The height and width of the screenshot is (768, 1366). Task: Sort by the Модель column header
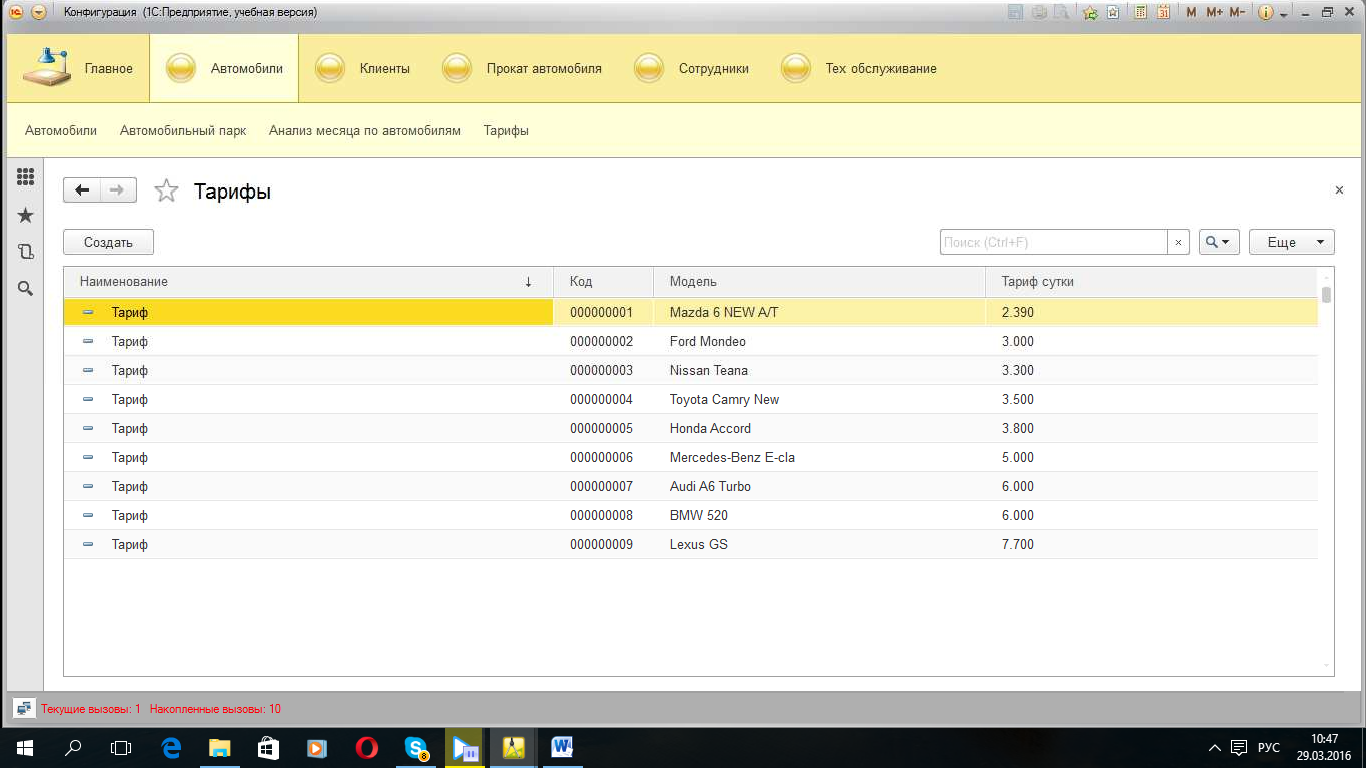tap(819, 282)
